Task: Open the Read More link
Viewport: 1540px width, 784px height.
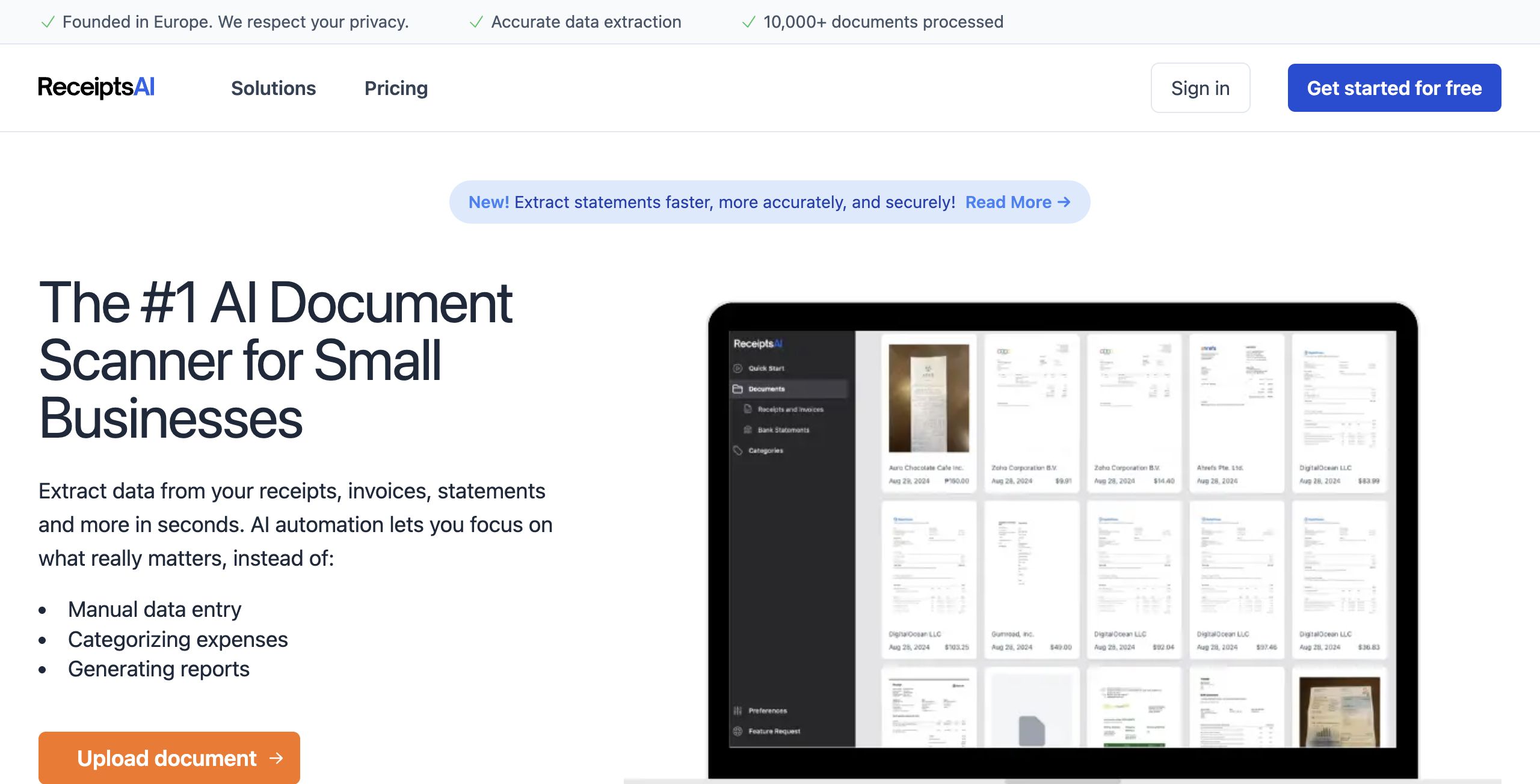Action: click(x=1008, y=202)
